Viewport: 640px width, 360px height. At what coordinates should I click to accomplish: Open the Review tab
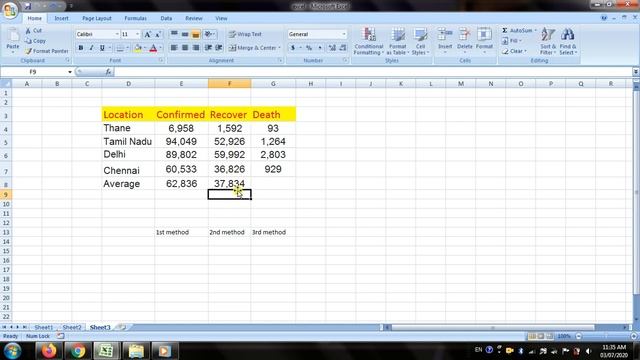tap(194, 18)
